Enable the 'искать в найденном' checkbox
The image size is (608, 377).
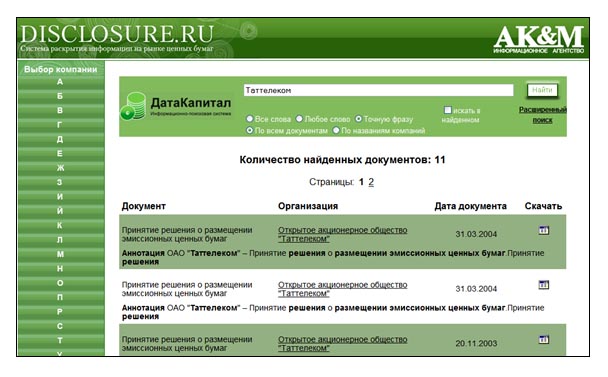tap(447, 110)
